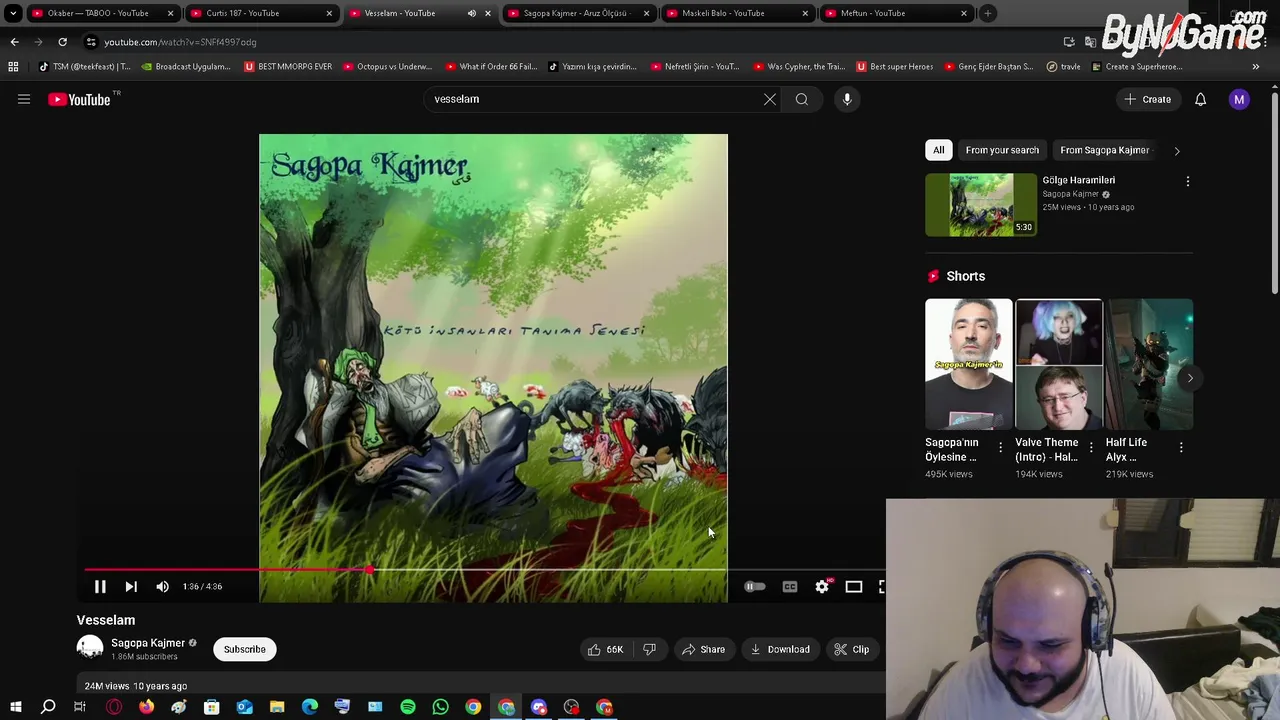Open the YouTube guide hamburger menu
Image resolution: width=1280 pixels, height=720 pixels.
coord(24,99)
